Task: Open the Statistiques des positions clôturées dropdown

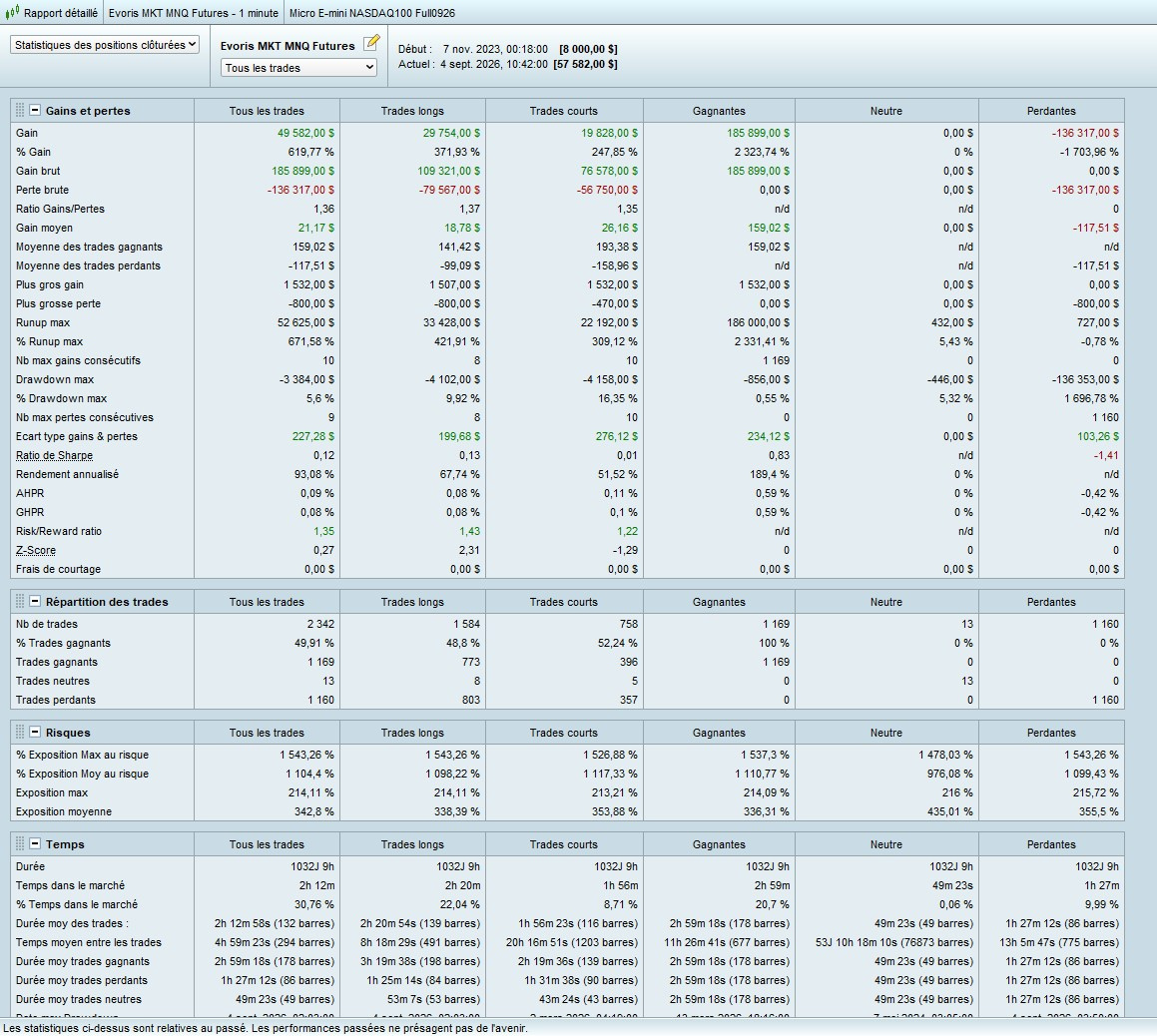Action: (x=105, y=45)
